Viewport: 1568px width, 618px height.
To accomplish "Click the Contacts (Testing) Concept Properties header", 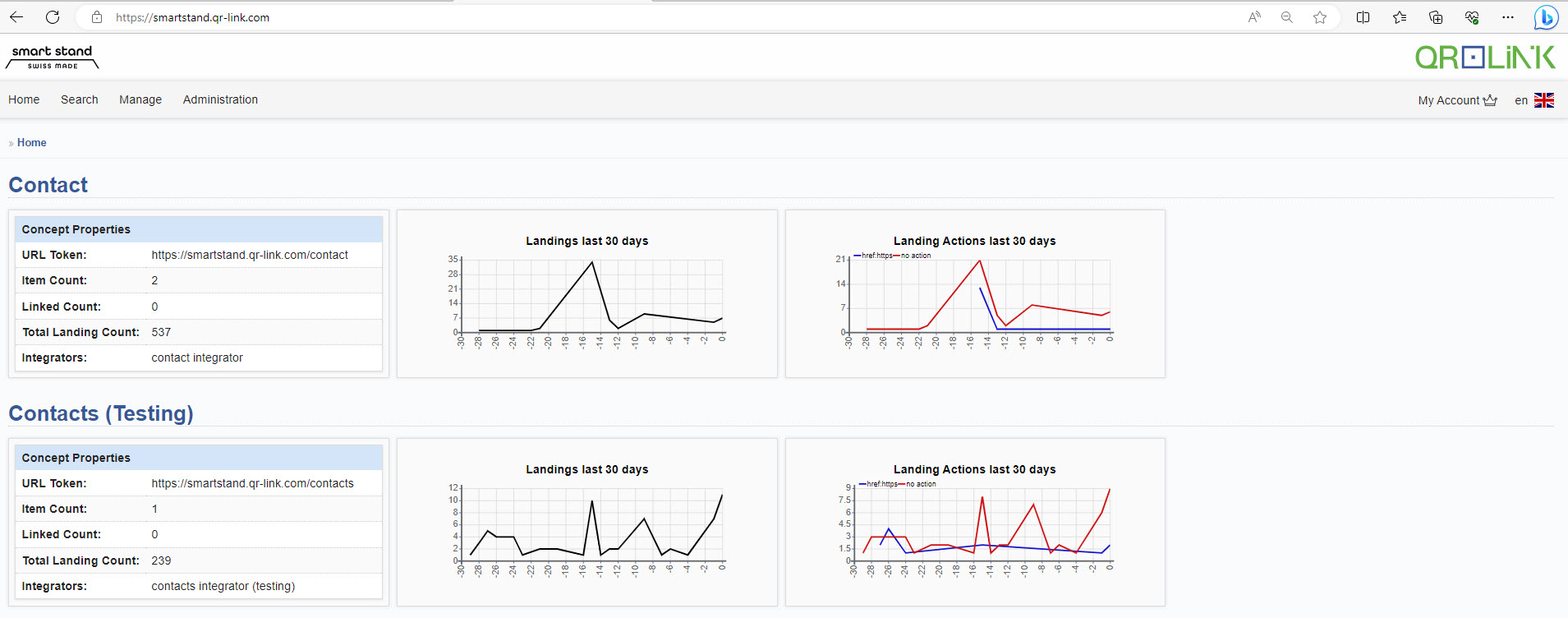I will coord(199,458).
